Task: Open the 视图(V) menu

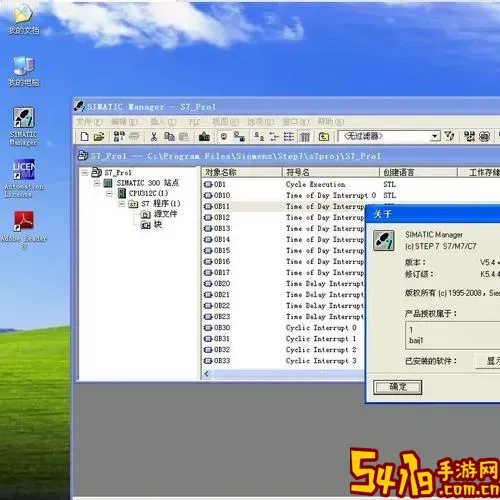Action: point(226,122)
